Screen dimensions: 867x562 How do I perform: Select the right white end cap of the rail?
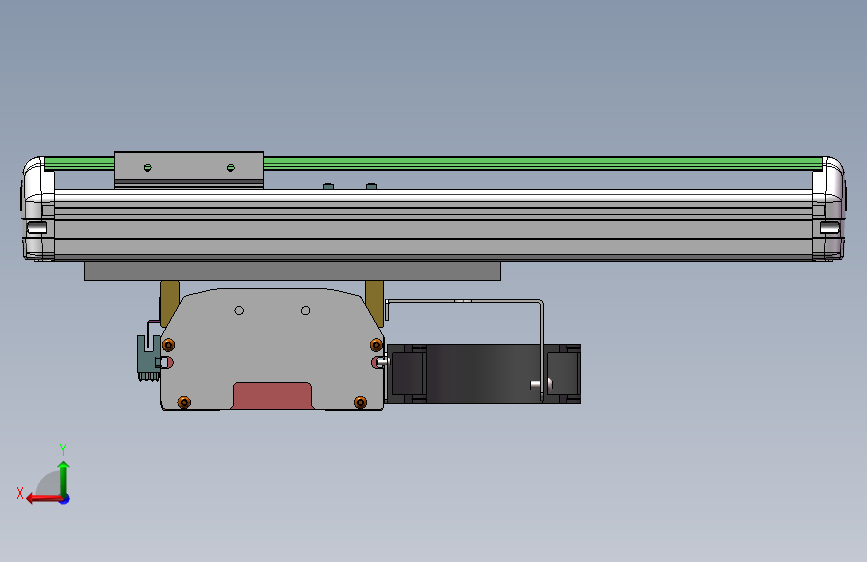click(x=828, y=208)
